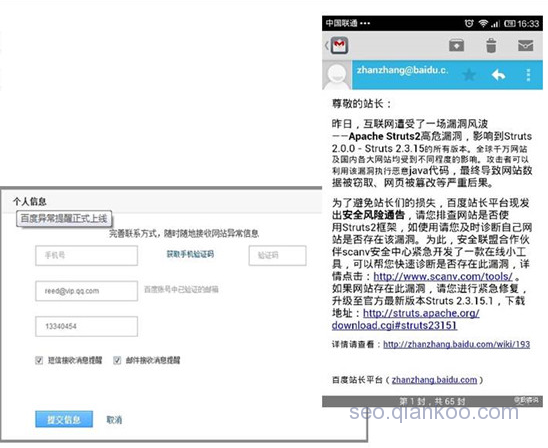Click the 个人信息 dialog title

30,202
